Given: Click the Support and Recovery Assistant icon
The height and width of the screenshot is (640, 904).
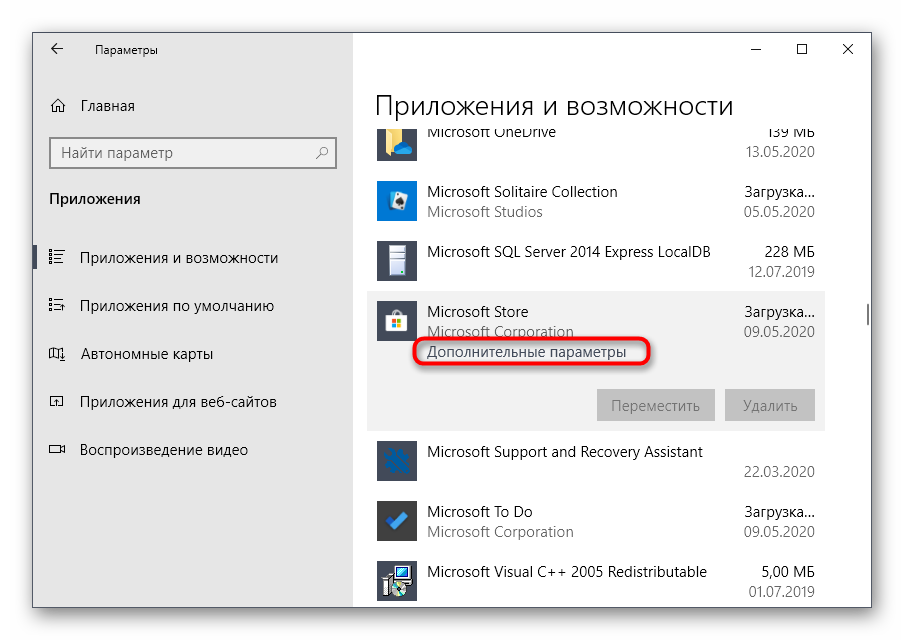Looking at the screenshot, I should tap(396, 461).
